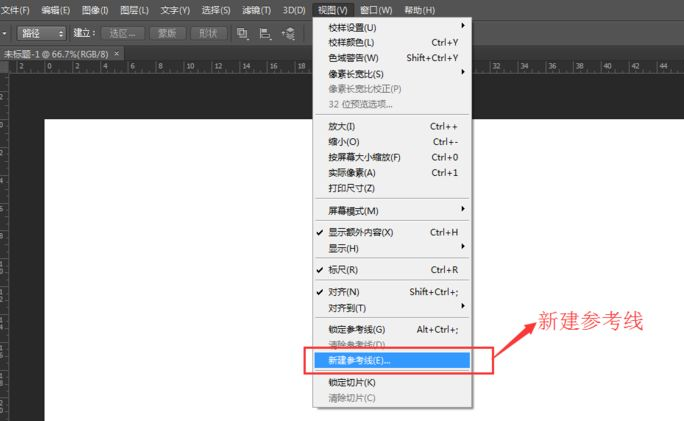Expand the 校样设置(U) submenu
Viewport: 684px width, 421px height.
tap(392, 27)
